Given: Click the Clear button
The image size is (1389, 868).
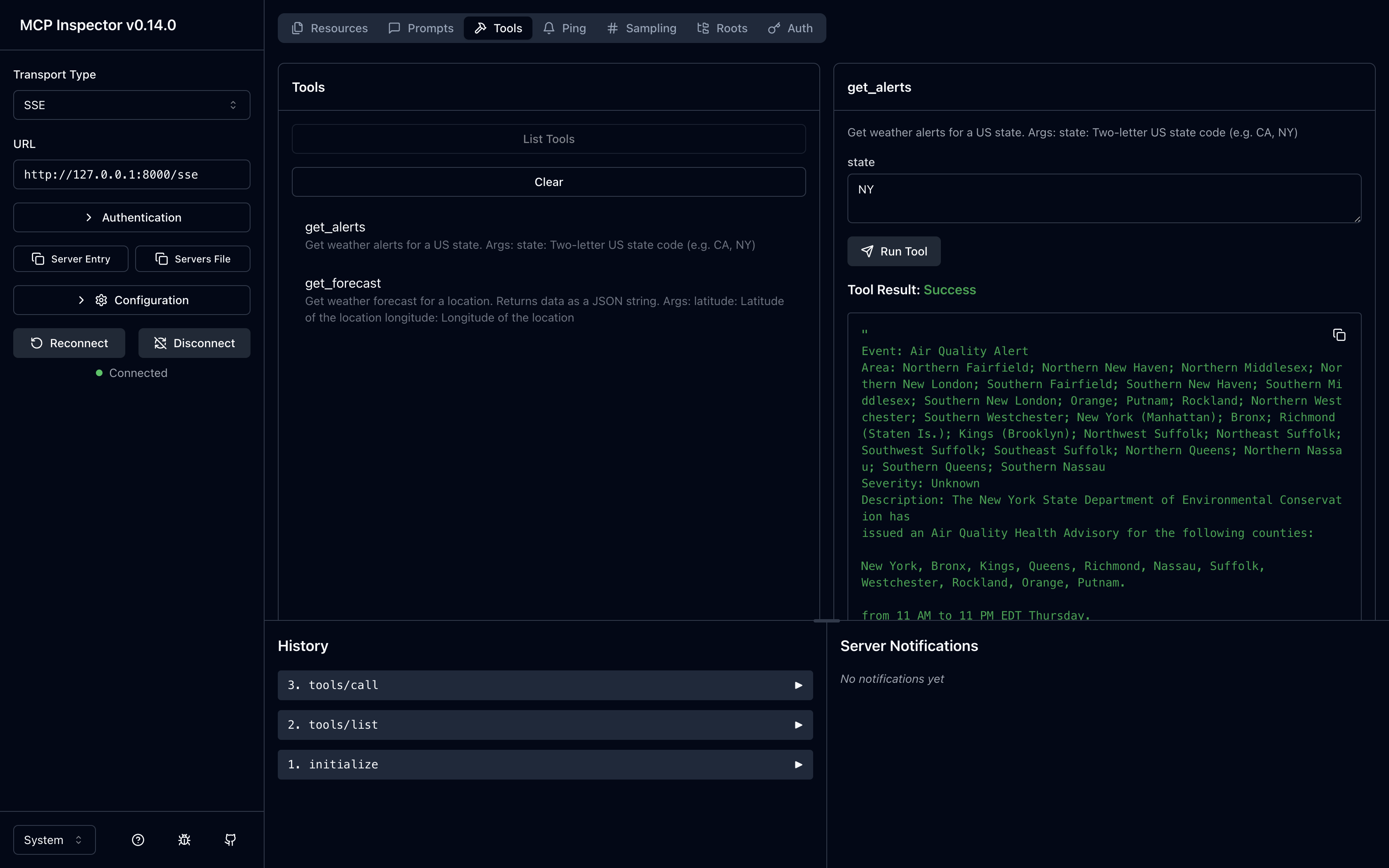Looking at the screenshot, I should point(549,182).
